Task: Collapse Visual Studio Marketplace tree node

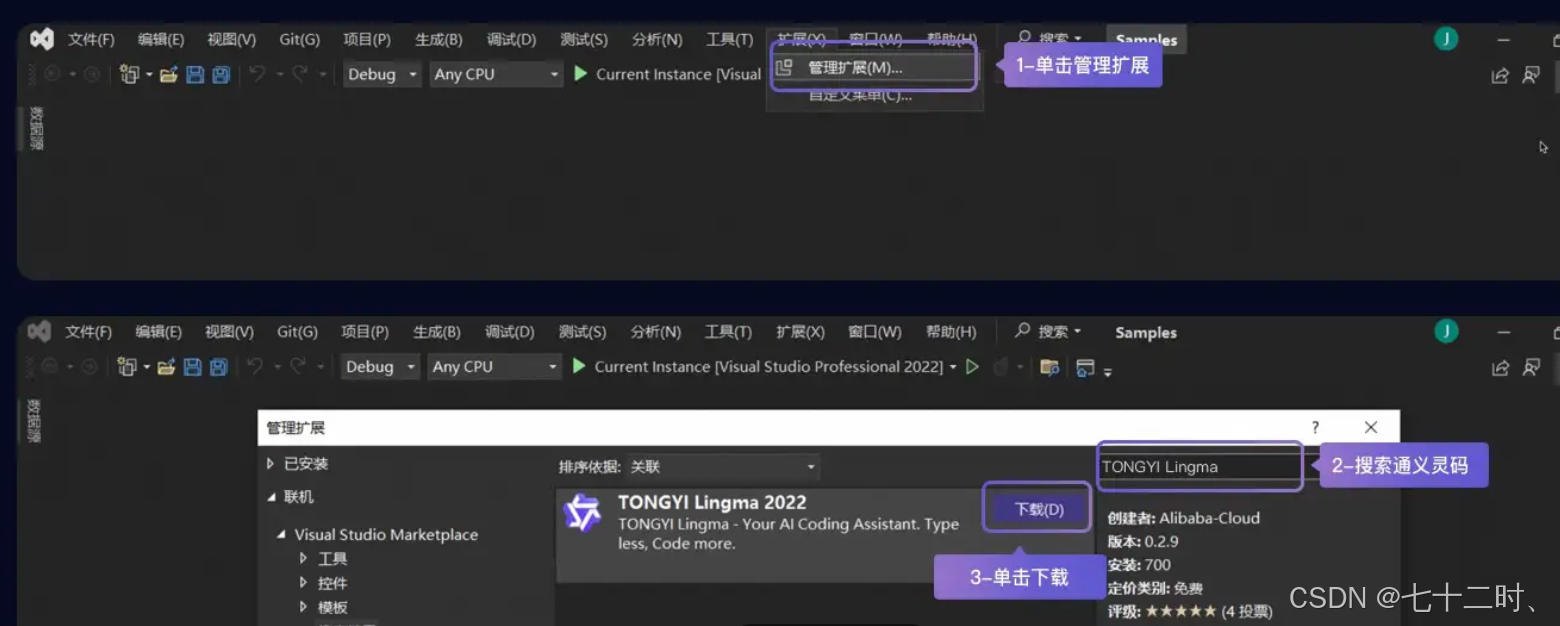Action: tap(281, 535)
